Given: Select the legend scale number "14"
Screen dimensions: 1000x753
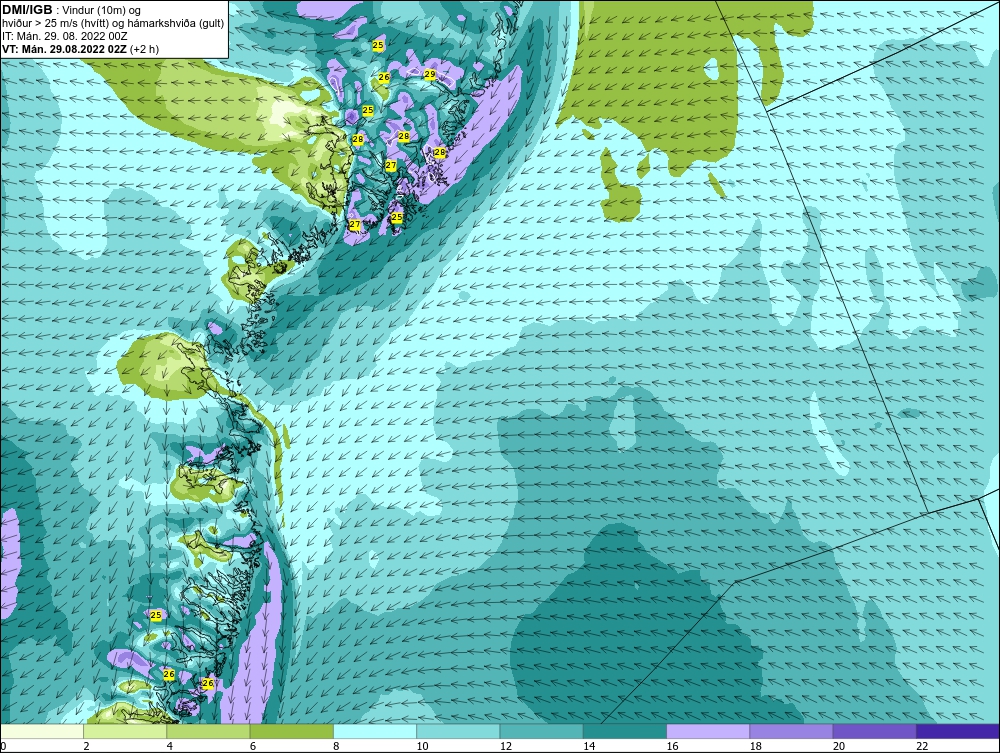Looking at the screenshot, I should pos(589,746).
